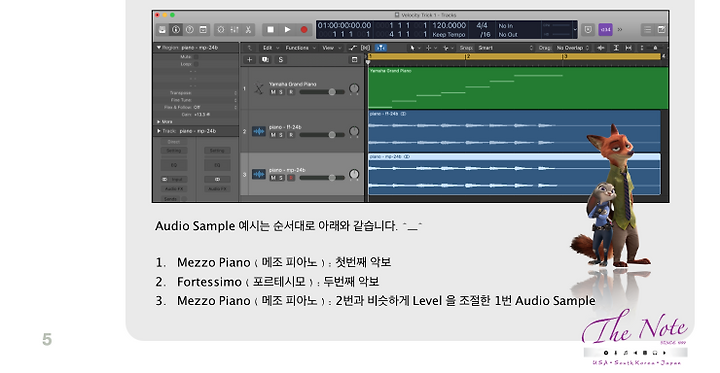
Task: Open the Library button in the control bar
Action: (x=162, y=29)
